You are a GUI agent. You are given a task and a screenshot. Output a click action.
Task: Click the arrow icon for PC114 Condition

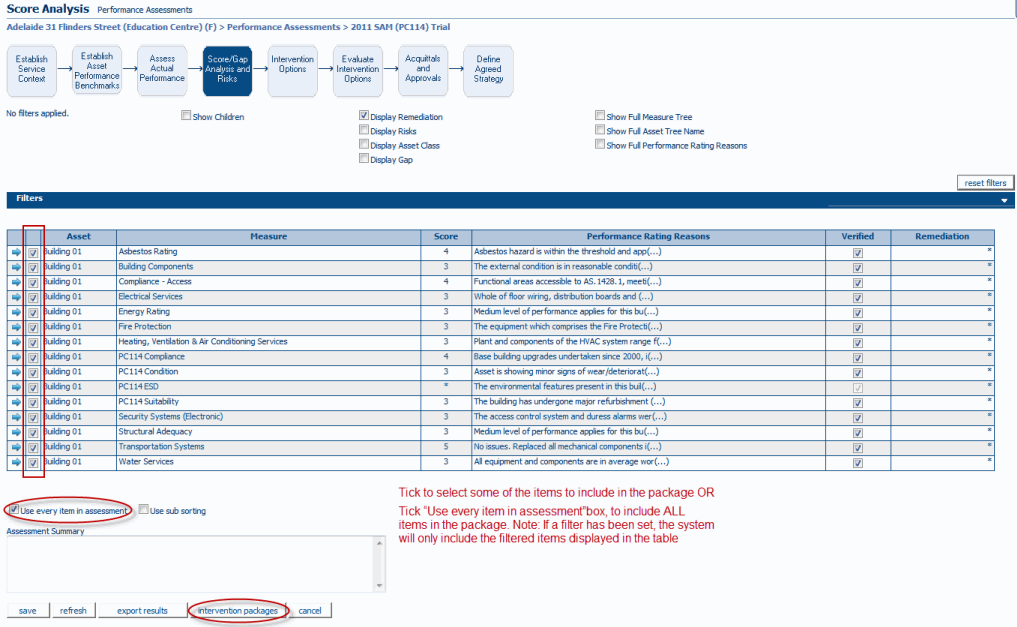click(16, 372)
